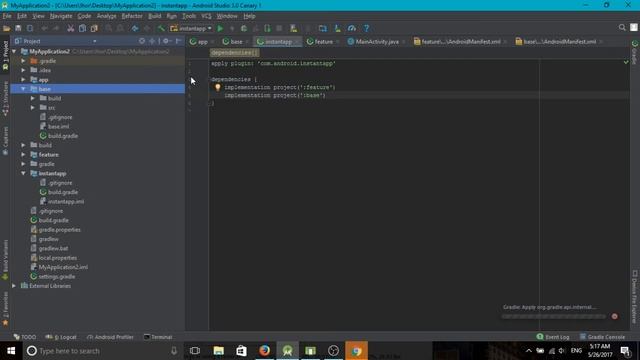
Task: Click the Collapse All icon in Project panel
Action: pyautogui.click(x=152, y=41)
